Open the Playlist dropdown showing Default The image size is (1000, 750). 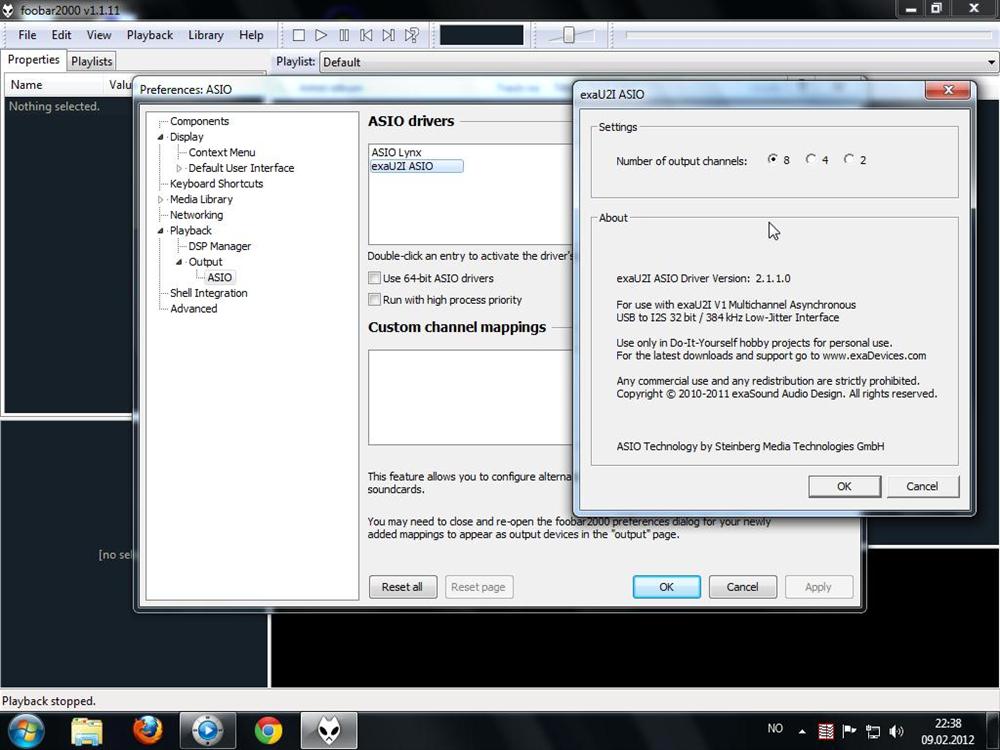[658, 62]
